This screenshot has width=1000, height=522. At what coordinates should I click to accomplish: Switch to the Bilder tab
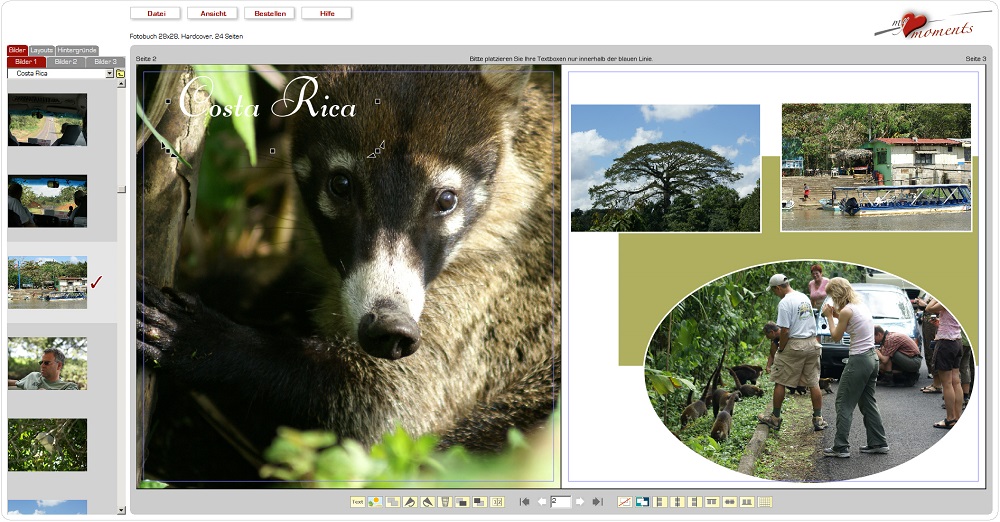17,50
